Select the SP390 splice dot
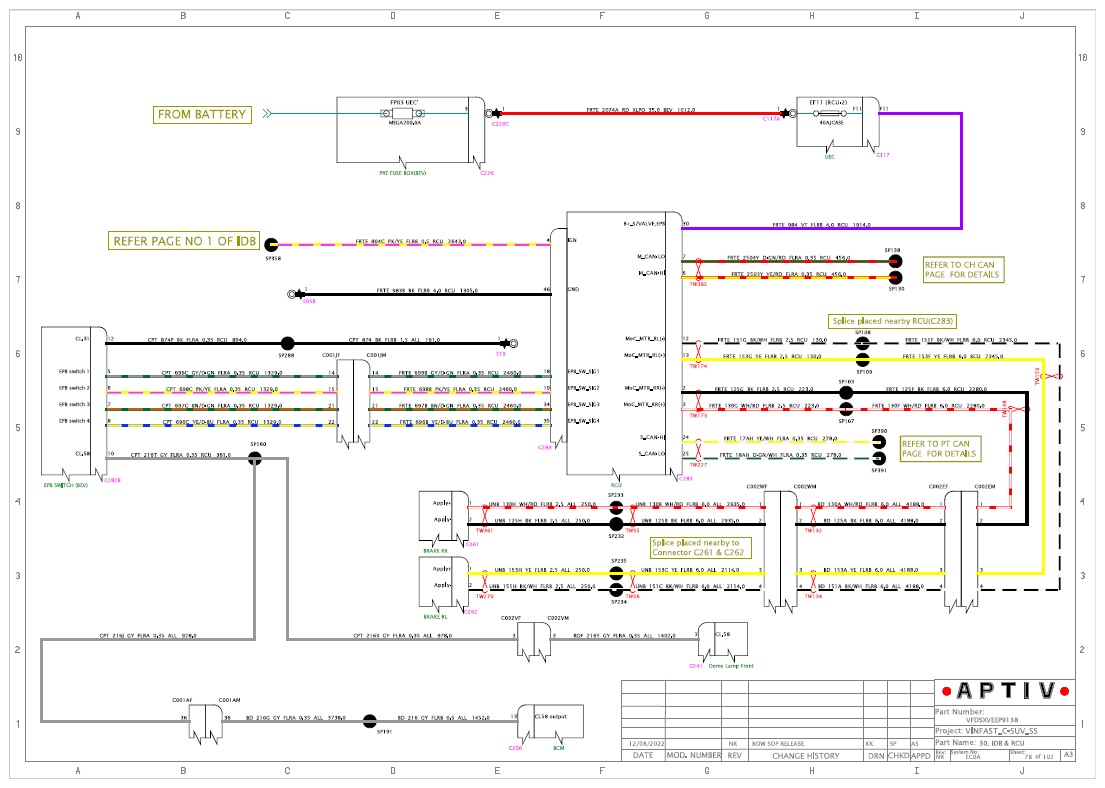The image size is (1105, 788). [x=879, y=442]
